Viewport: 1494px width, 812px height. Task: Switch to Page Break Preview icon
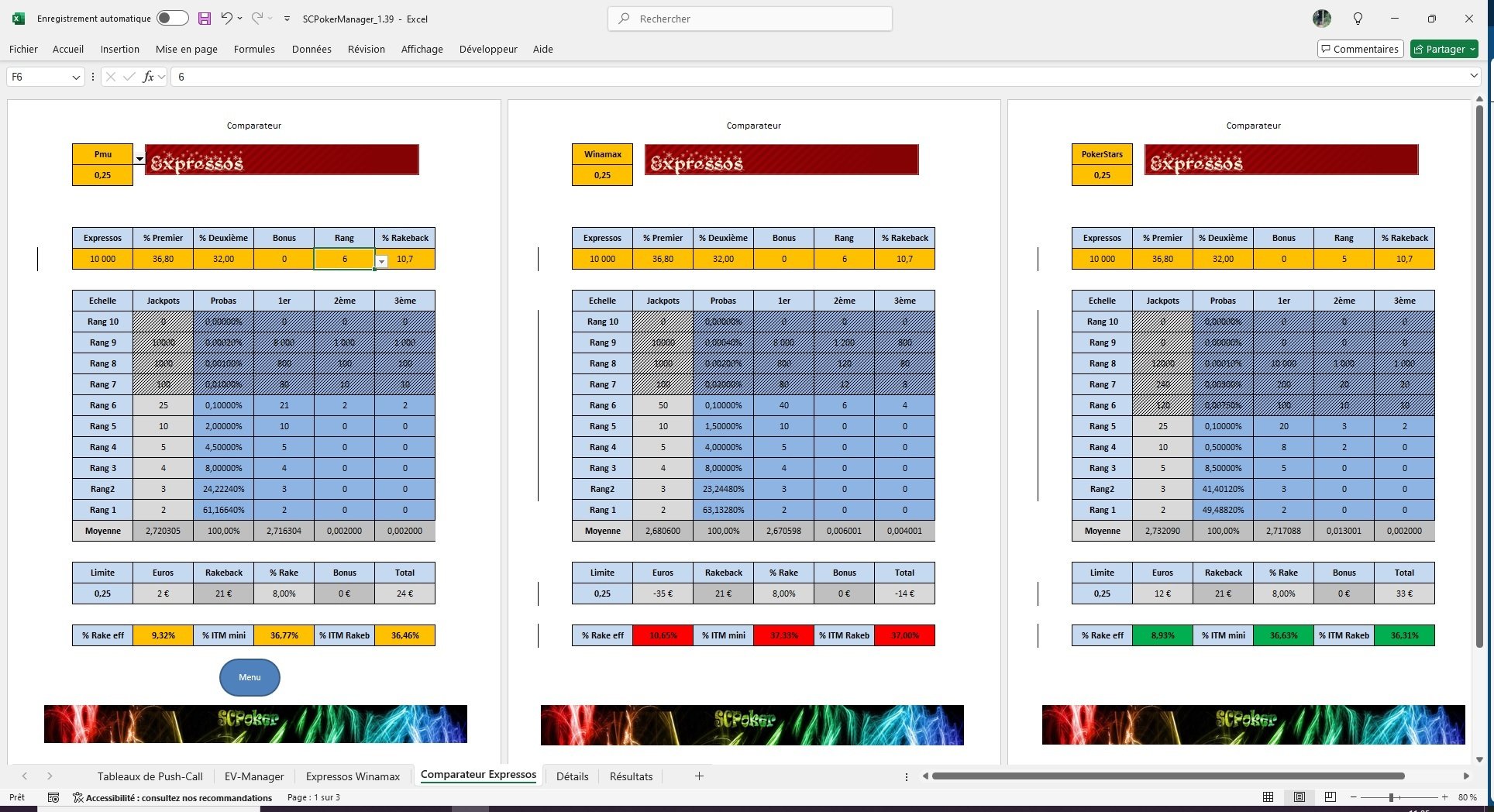[x=1330, y=797]
